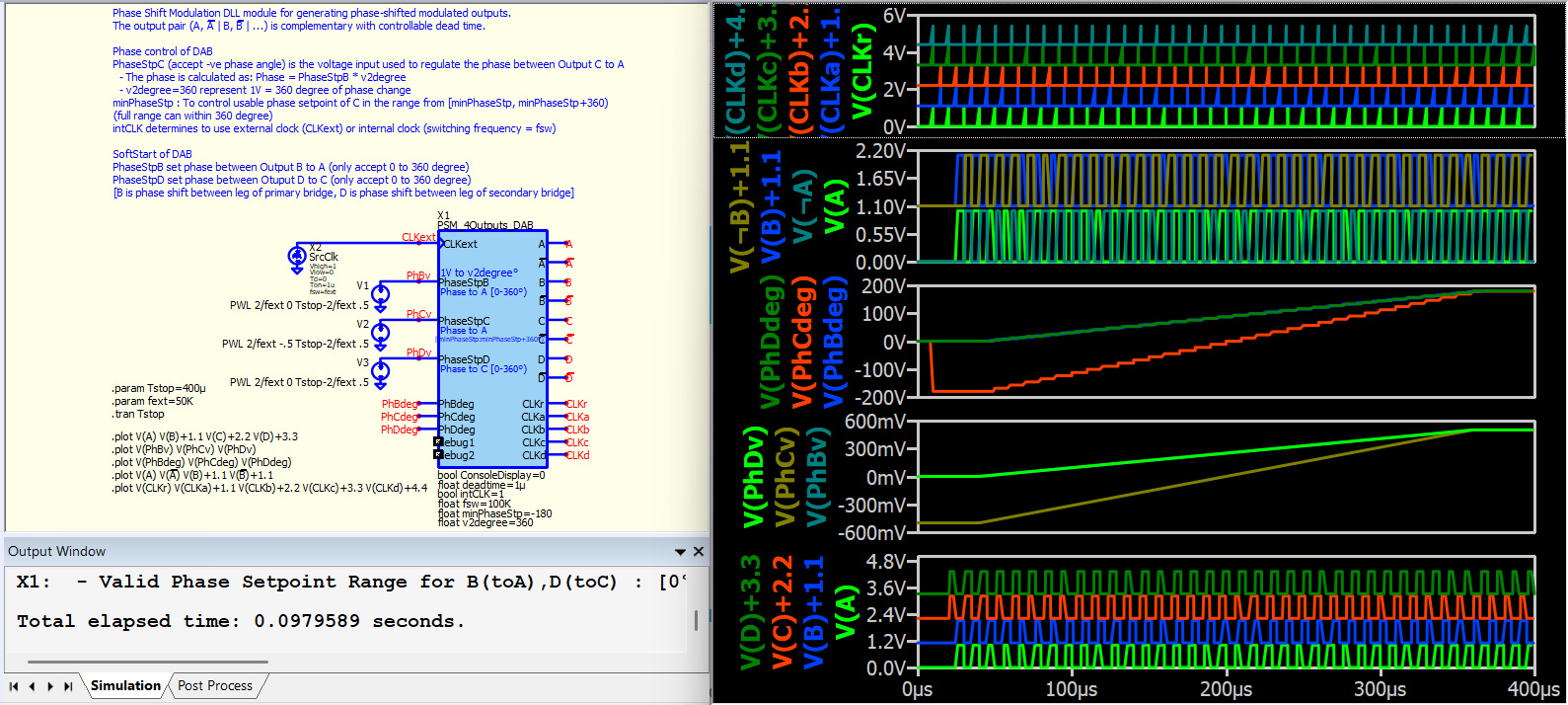The width and height of the screenshot is (1568, 705).
Task: Click the Output Window vertical scrollbar thumb
Action: click(697, 620)
